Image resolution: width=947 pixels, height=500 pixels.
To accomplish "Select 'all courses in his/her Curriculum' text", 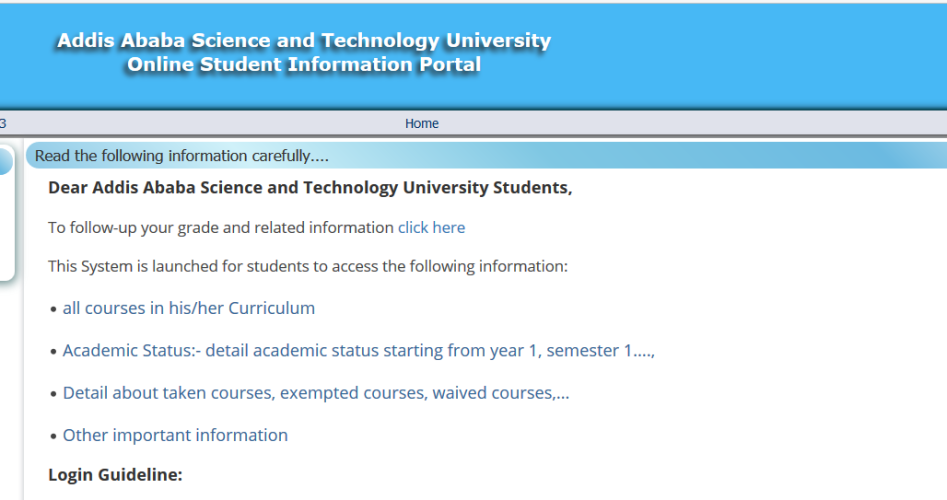I will (188, 308).
